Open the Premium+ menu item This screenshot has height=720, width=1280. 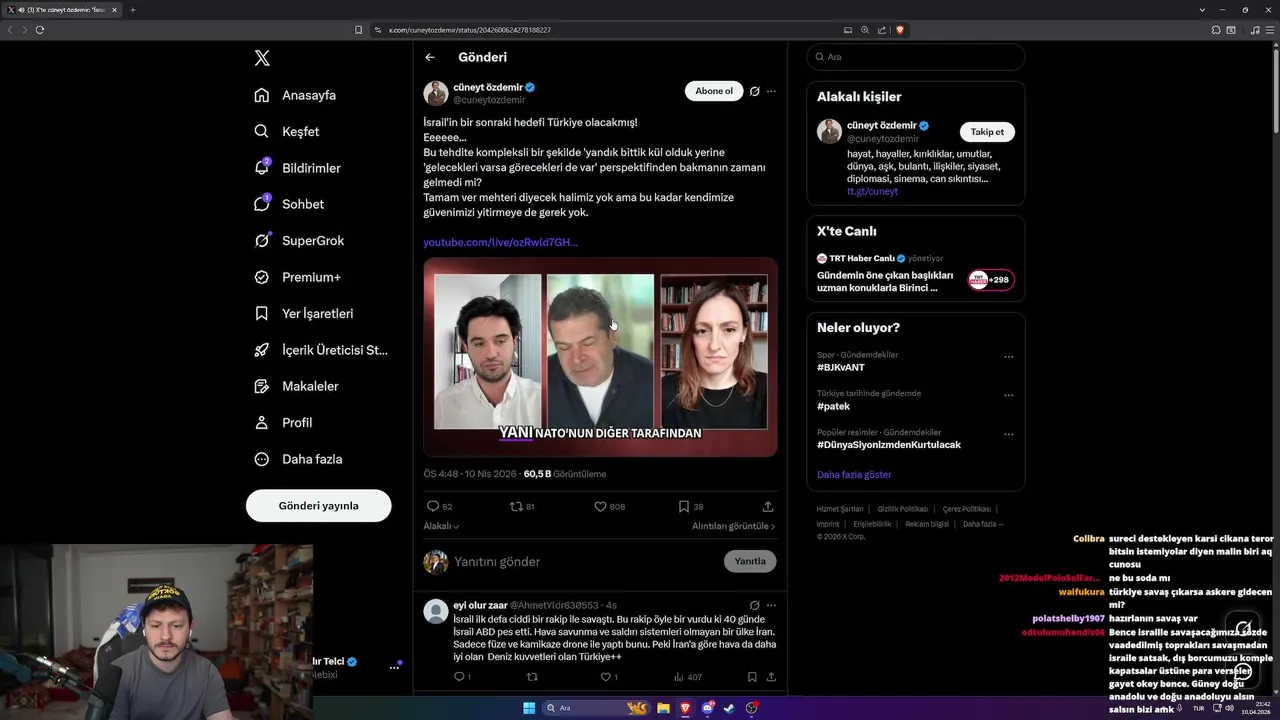point(297,277)
